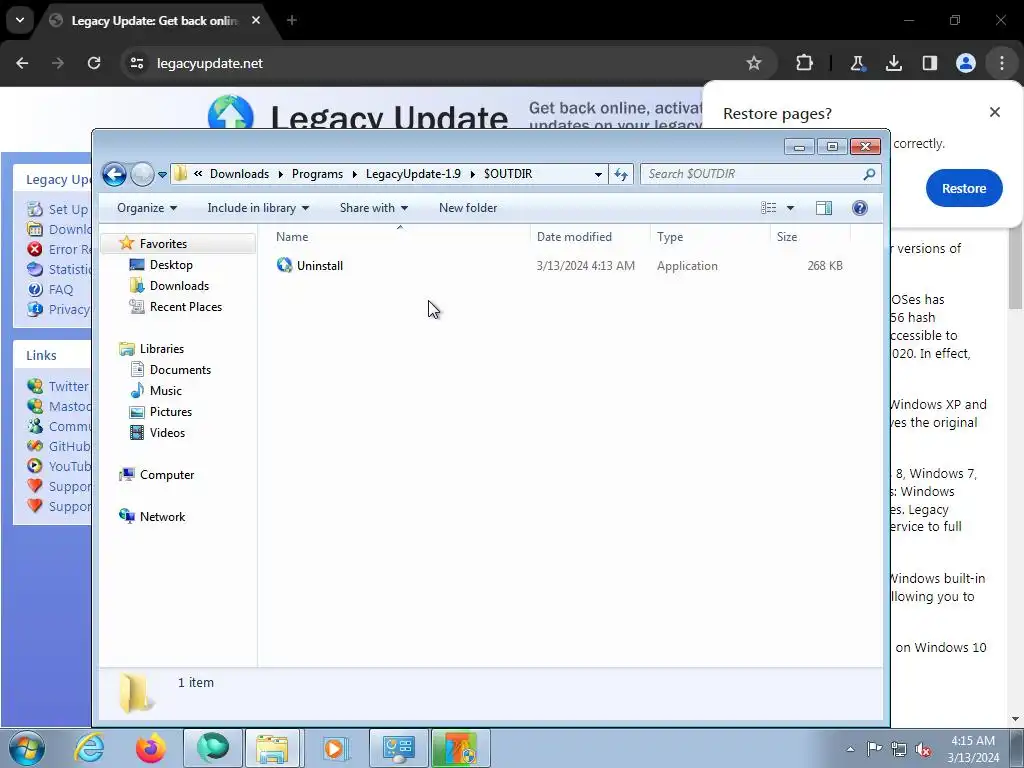
Task: Open Chrome three-dot menu
Action: coord(1002,63)
